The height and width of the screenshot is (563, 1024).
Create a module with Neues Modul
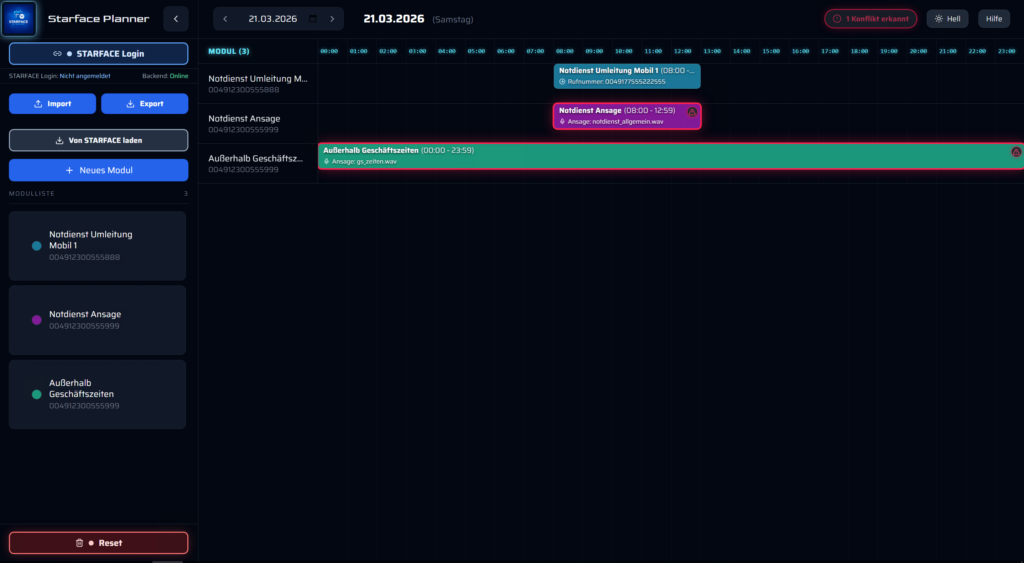98,170
